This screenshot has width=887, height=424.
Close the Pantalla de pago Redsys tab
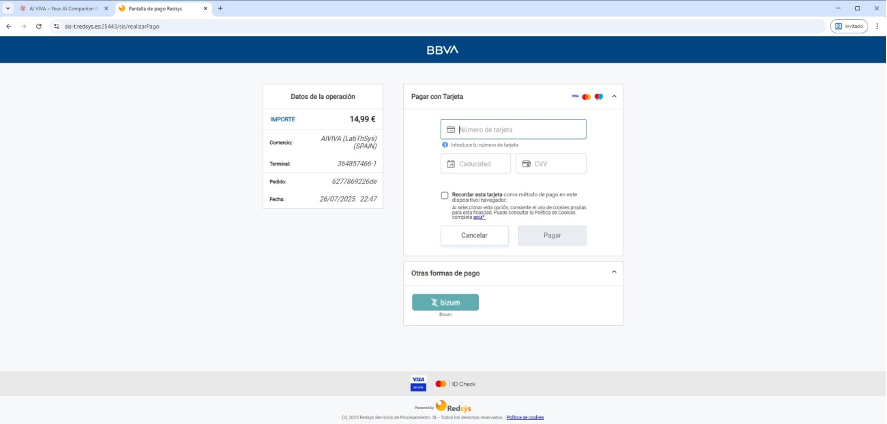tap(205, 8)
